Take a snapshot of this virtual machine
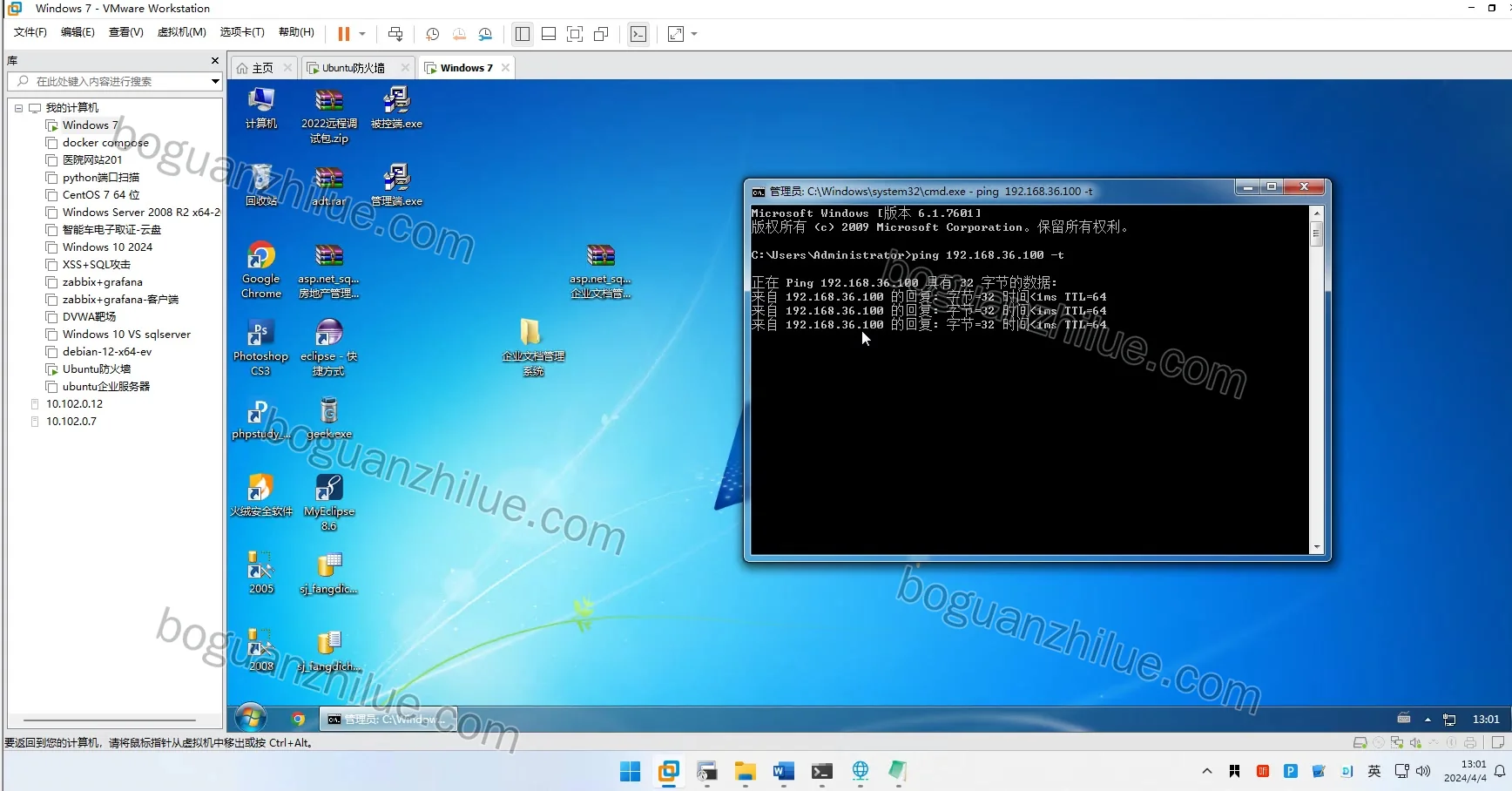This screenshot has height=791, width=1512. 432,34
